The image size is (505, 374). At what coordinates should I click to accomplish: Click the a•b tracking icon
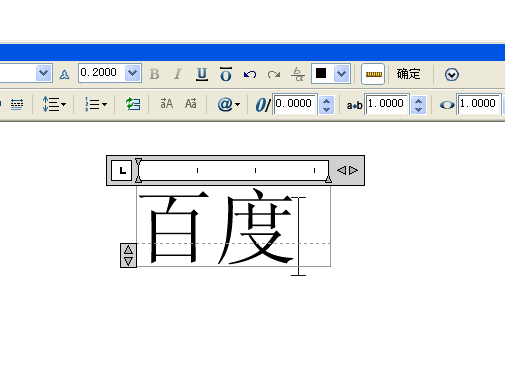(354, 105)
